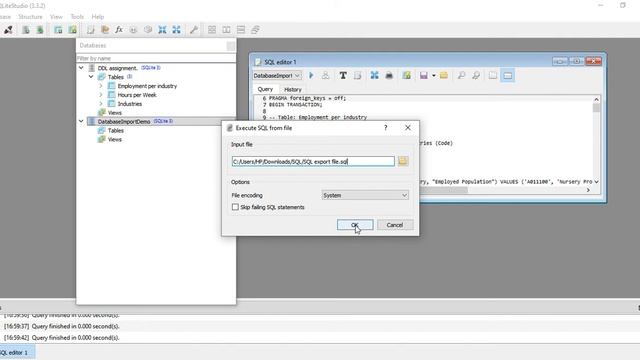Click the SQL editor scroll-up arrow
This screenshot has height=360, width=640.
[x=596, y=99]
